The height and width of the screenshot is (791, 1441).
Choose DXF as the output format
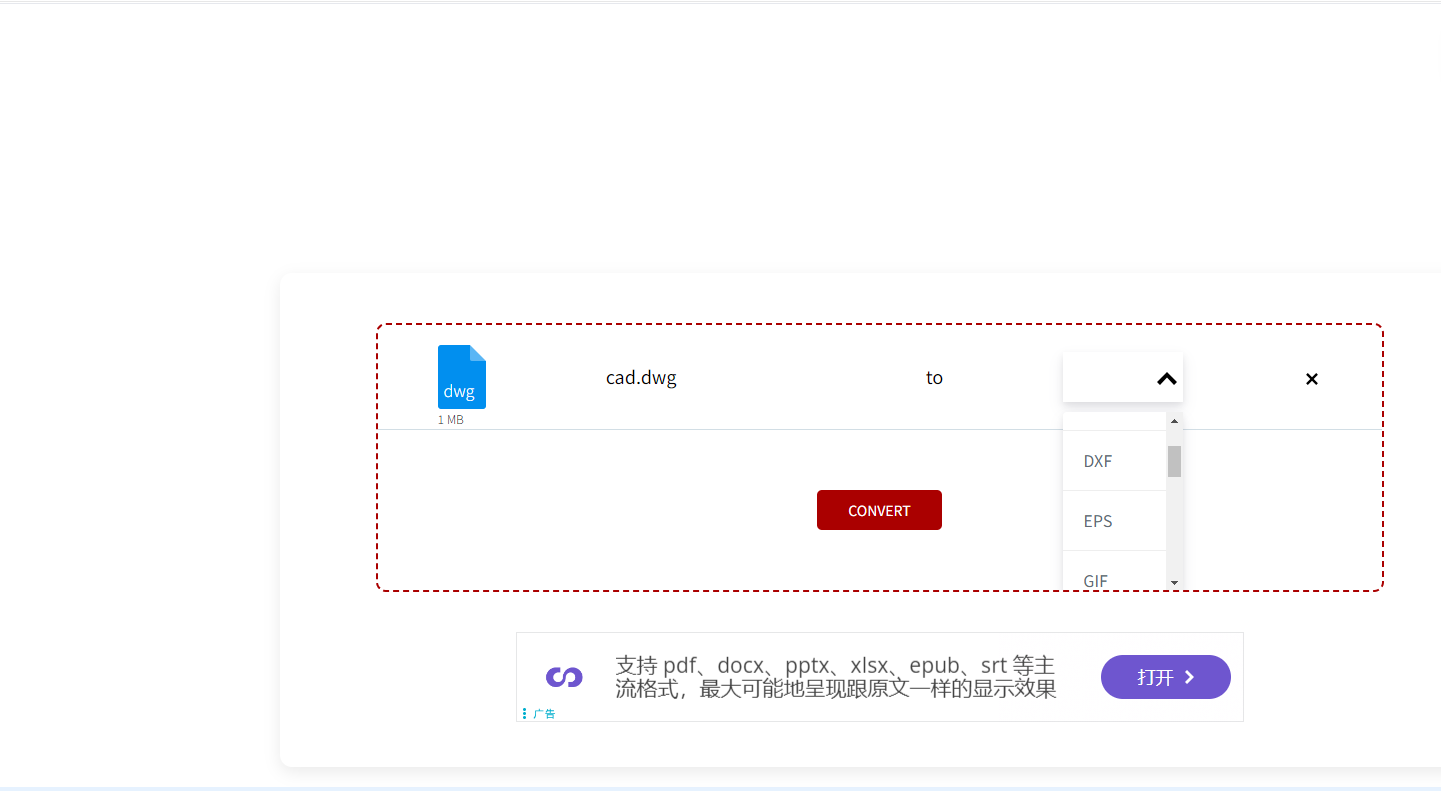coord(1098,461)
